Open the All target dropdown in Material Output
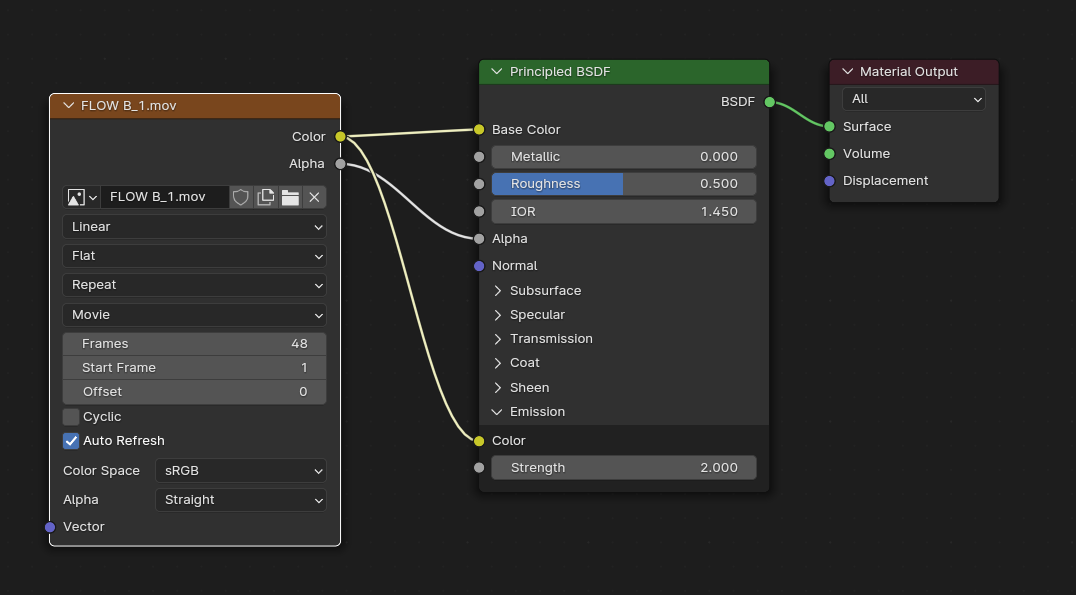 click(913, 99)
